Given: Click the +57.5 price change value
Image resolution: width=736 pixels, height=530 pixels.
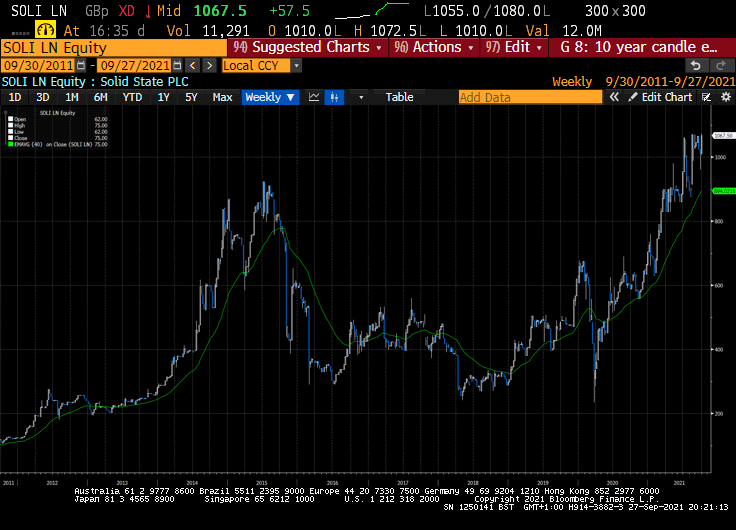Looking at the screenshot, I should pyautogui.click(x=289, y=11).
